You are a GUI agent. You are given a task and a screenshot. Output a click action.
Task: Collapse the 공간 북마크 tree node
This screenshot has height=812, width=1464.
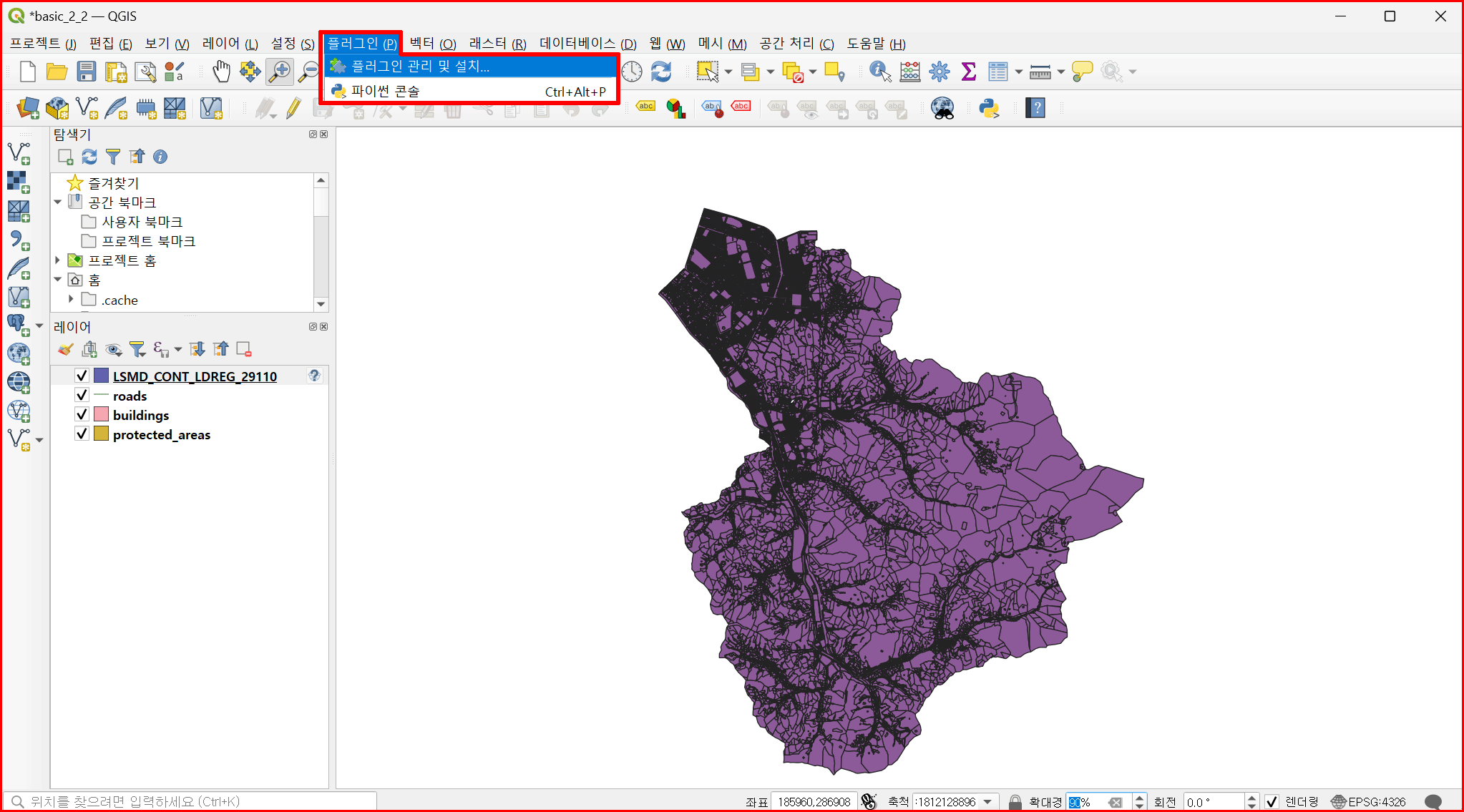click(58, 202)
